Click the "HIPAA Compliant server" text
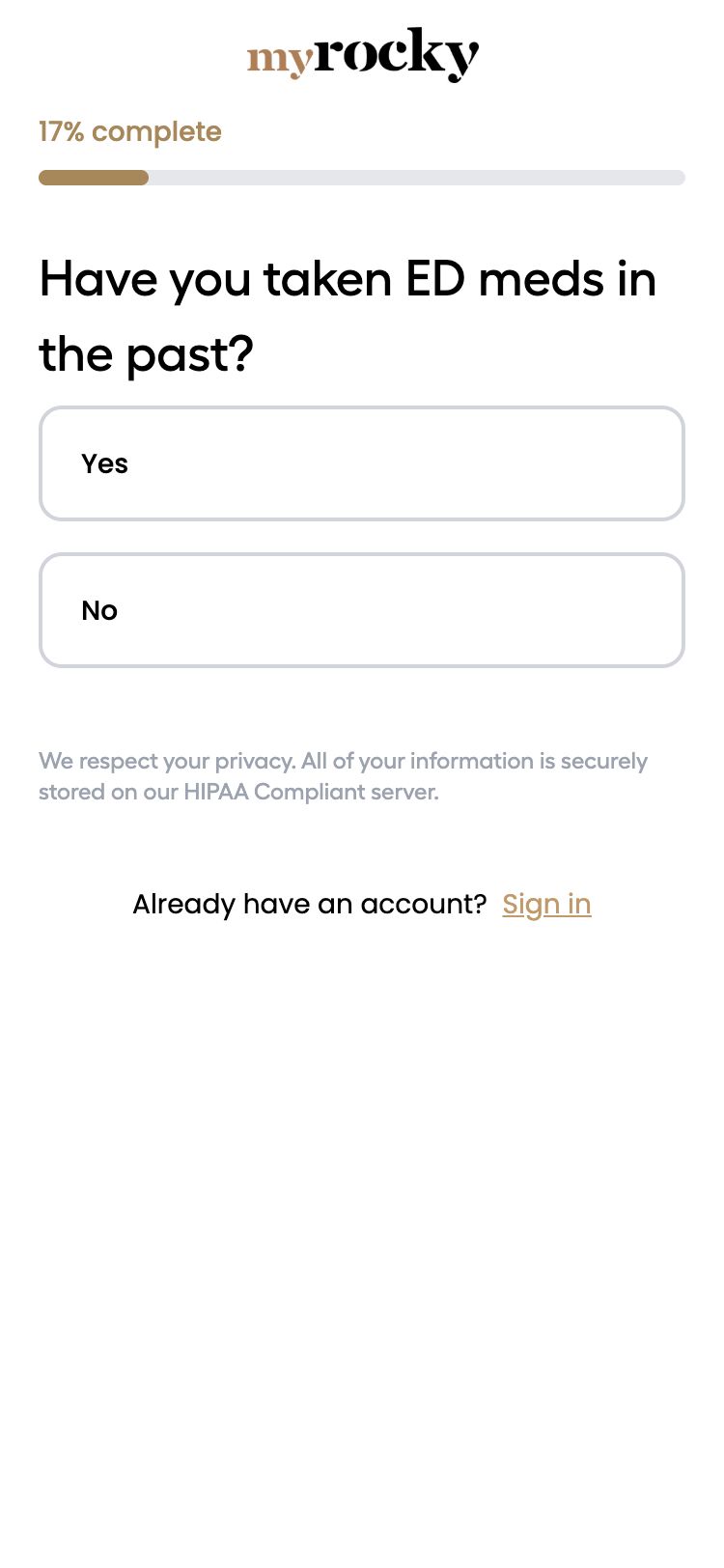Image resolution: width=724 pixels, height=1568 pixels. [x=311, y=792]
